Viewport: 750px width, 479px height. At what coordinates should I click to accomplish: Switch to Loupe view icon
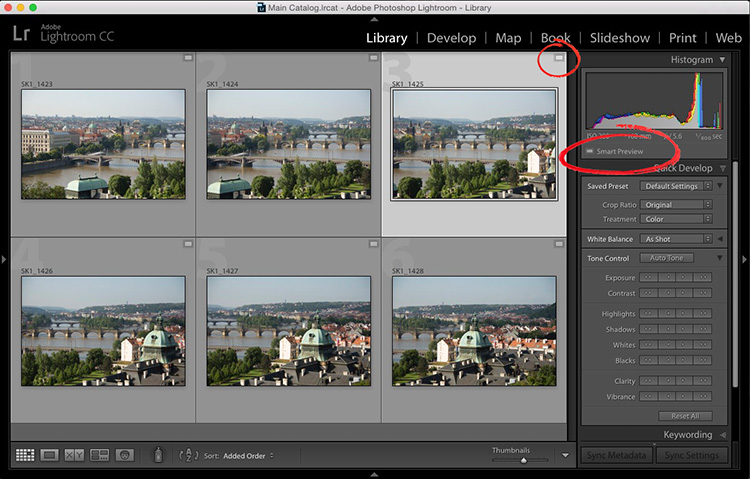[49, 455]
